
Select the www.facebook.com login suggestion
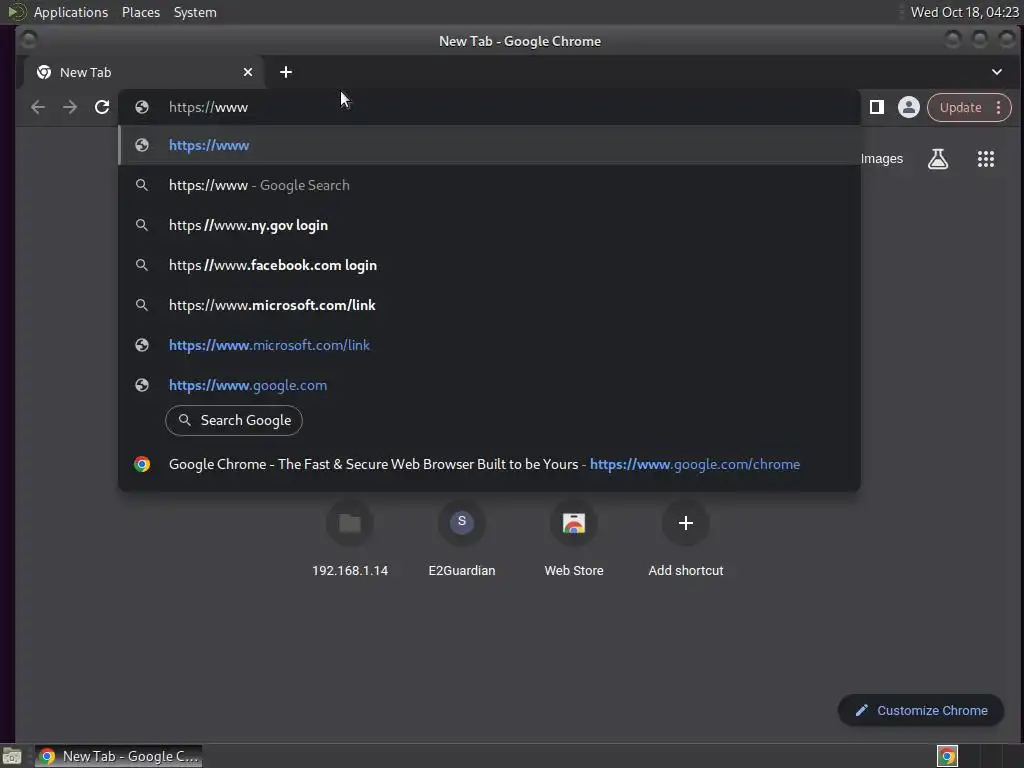pos(489,265)
